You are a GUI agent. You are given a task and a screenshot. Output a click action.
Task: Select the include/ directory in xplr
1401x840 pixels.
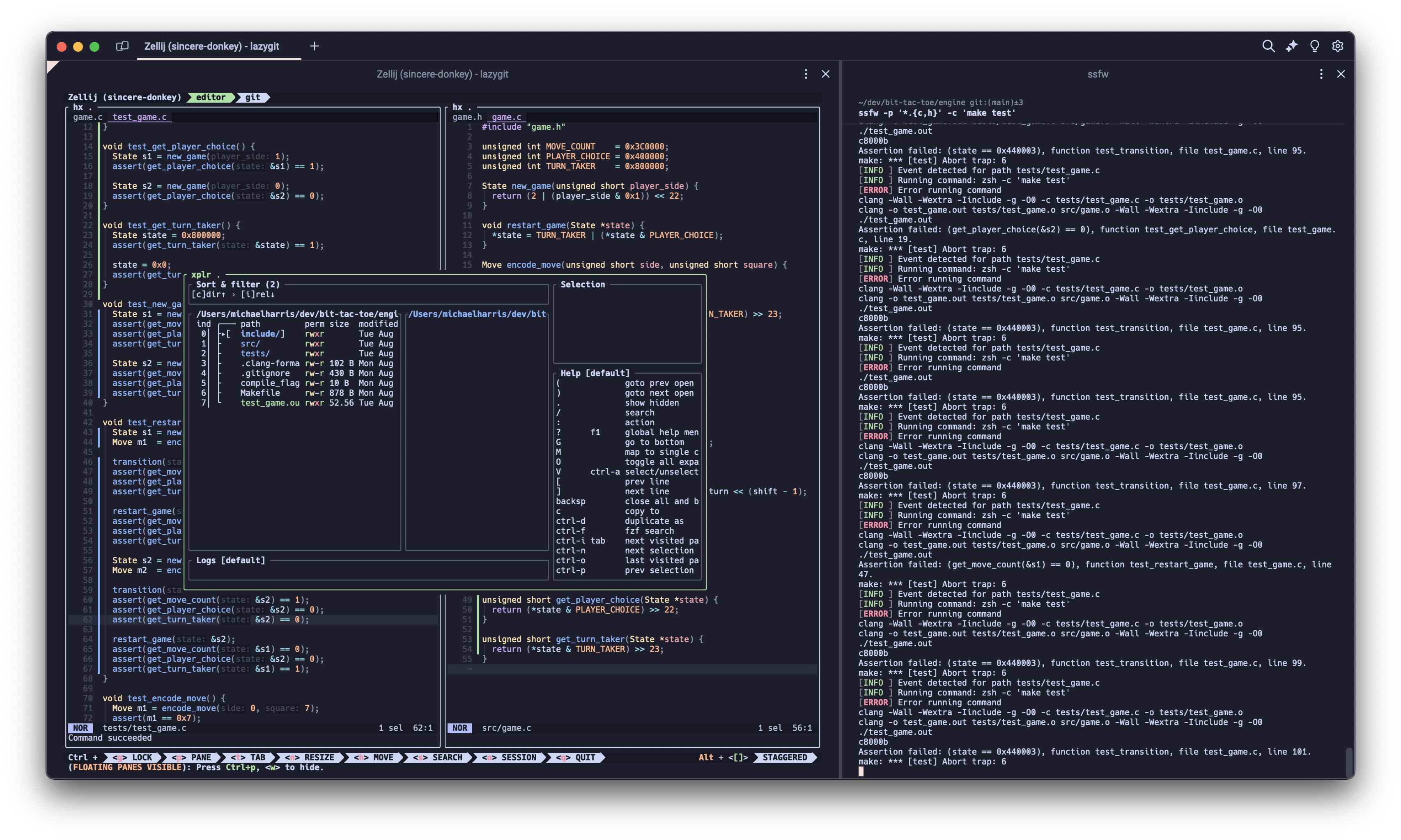[x=259, y=334]
